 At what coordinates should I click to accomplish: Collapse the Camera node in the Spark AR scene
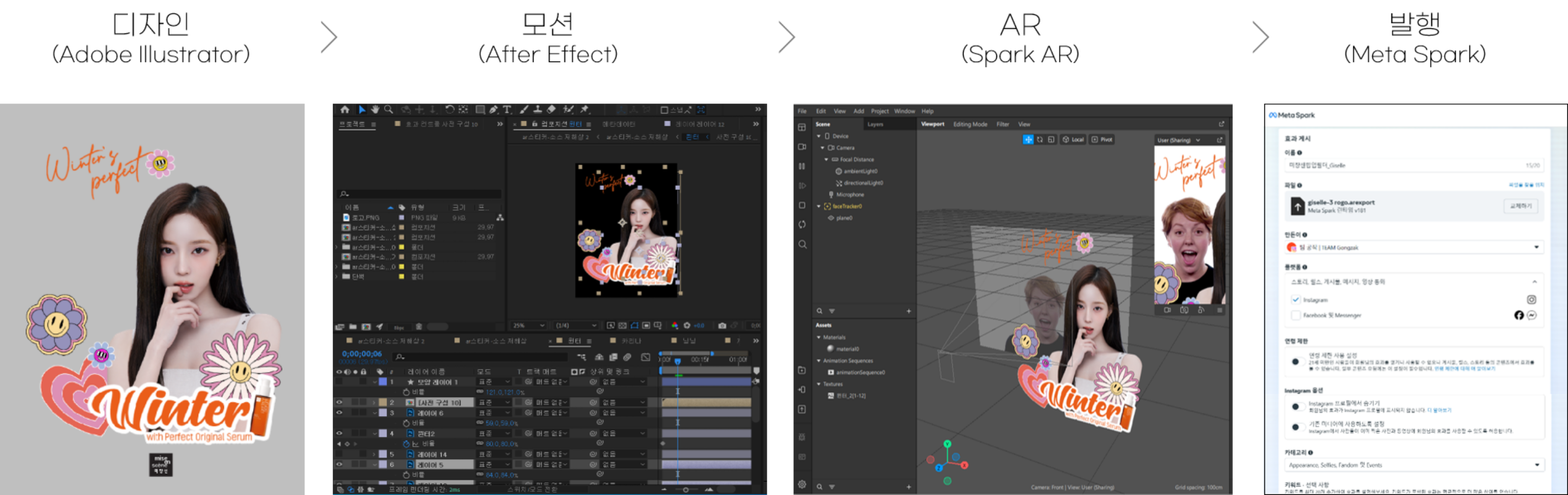822,148
